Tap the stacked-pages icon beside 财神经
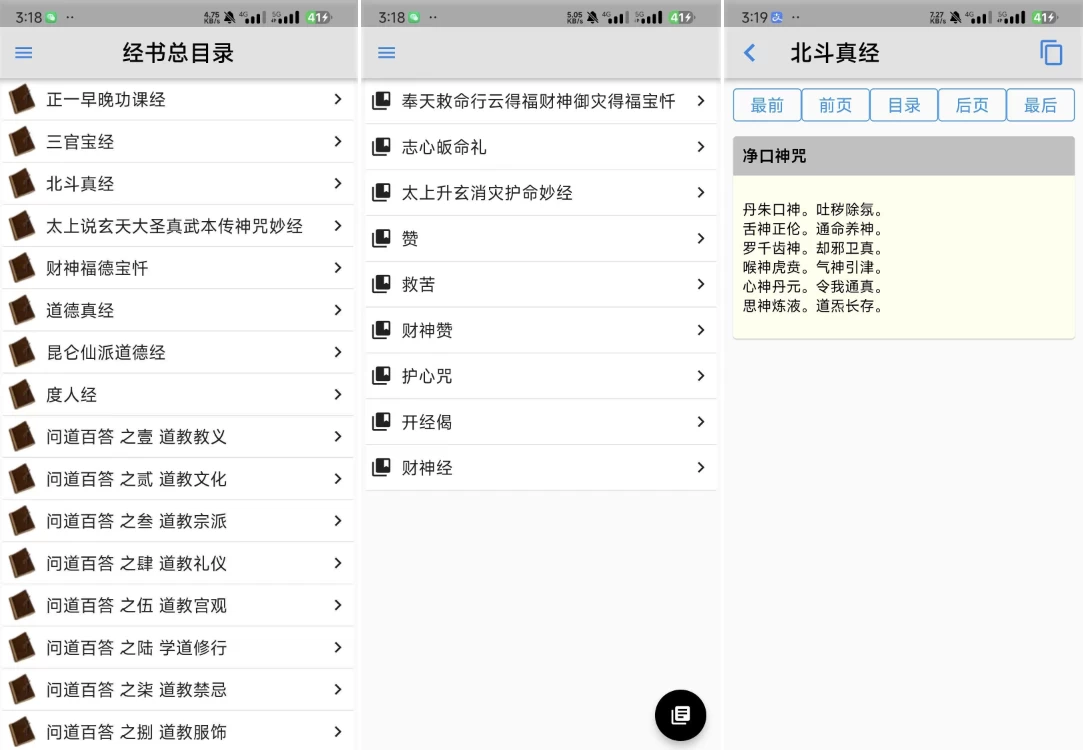Viewport: 1083px width, 750px height. (x=381, y=467)
